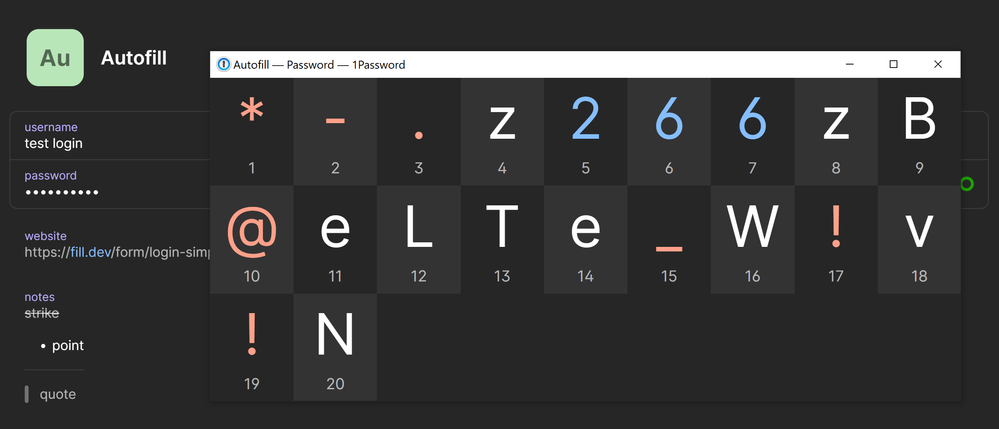Select the @ symbol at position 10
Screen dimensions: 999x429
click(252, 238)
